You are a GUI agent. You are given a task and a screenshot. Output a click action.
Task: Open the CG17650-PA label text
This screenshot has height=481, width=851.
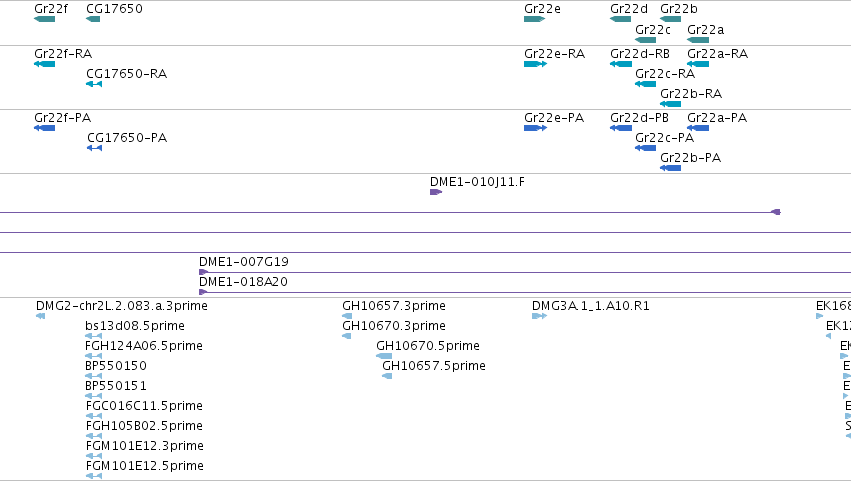tap(127, 138)
